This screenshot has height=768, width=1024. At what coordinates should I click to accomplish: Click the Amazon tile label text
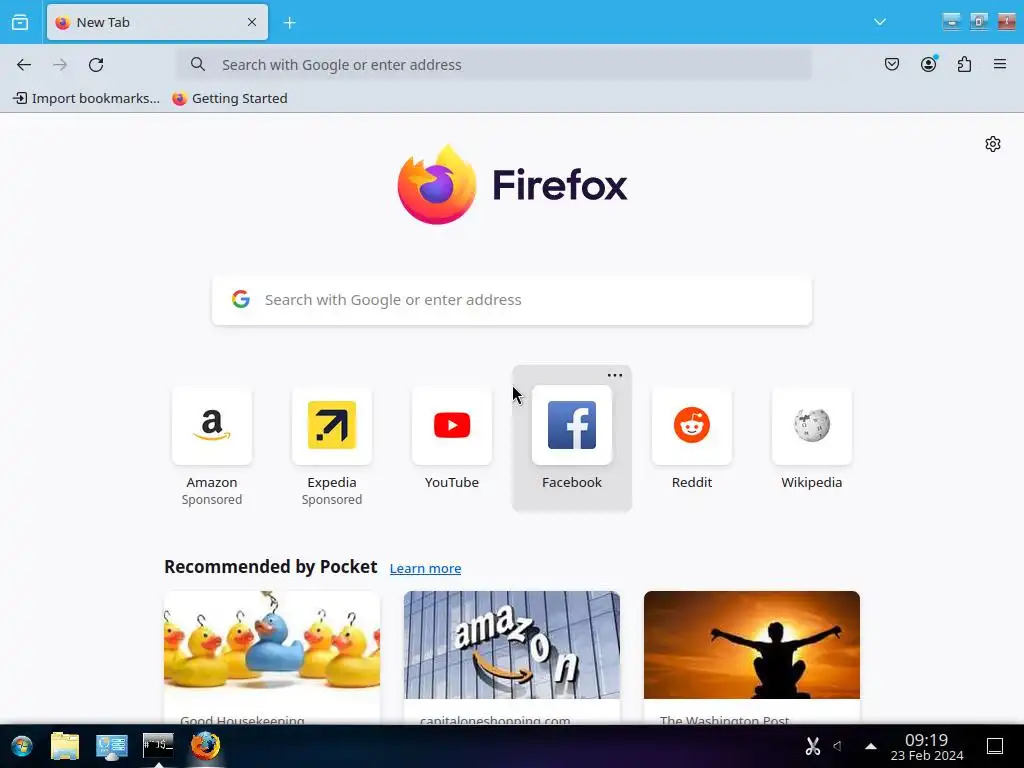pyautogui.click(x=212, y=483)
